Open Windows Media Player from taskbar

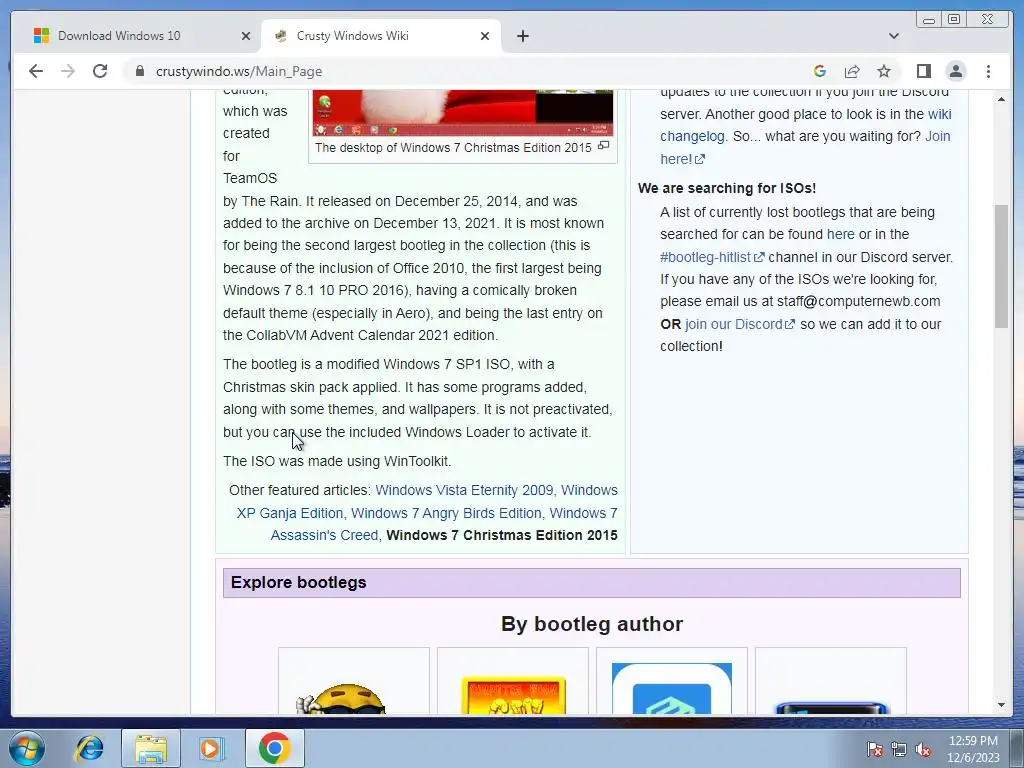(211, 748)
